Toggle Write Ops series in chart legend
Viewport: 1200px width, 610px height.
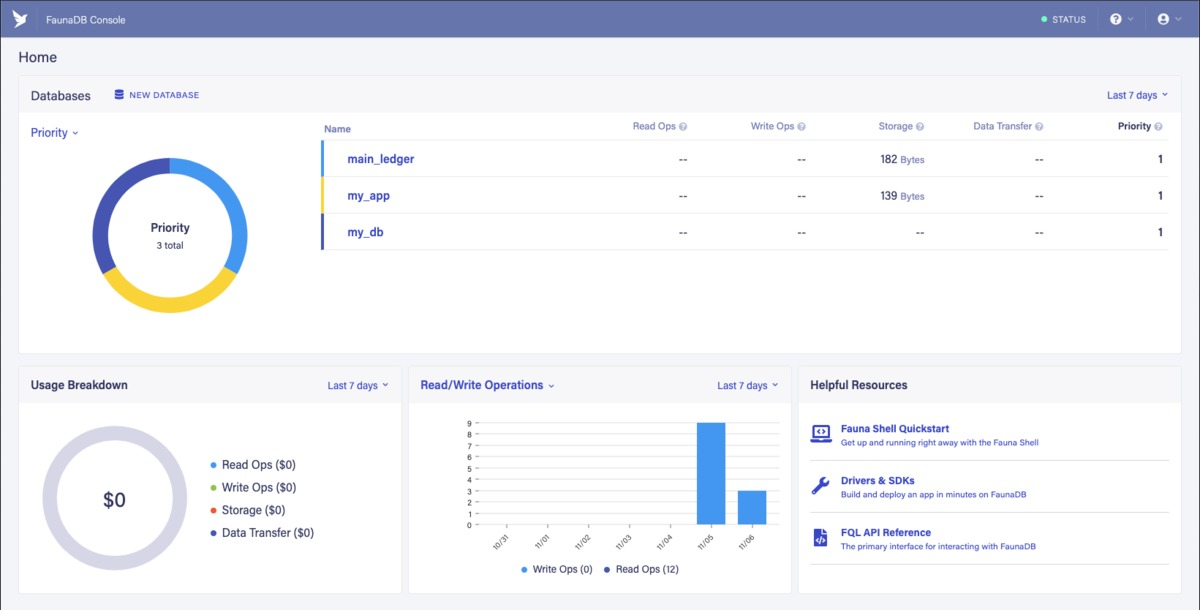coord(557,569)
